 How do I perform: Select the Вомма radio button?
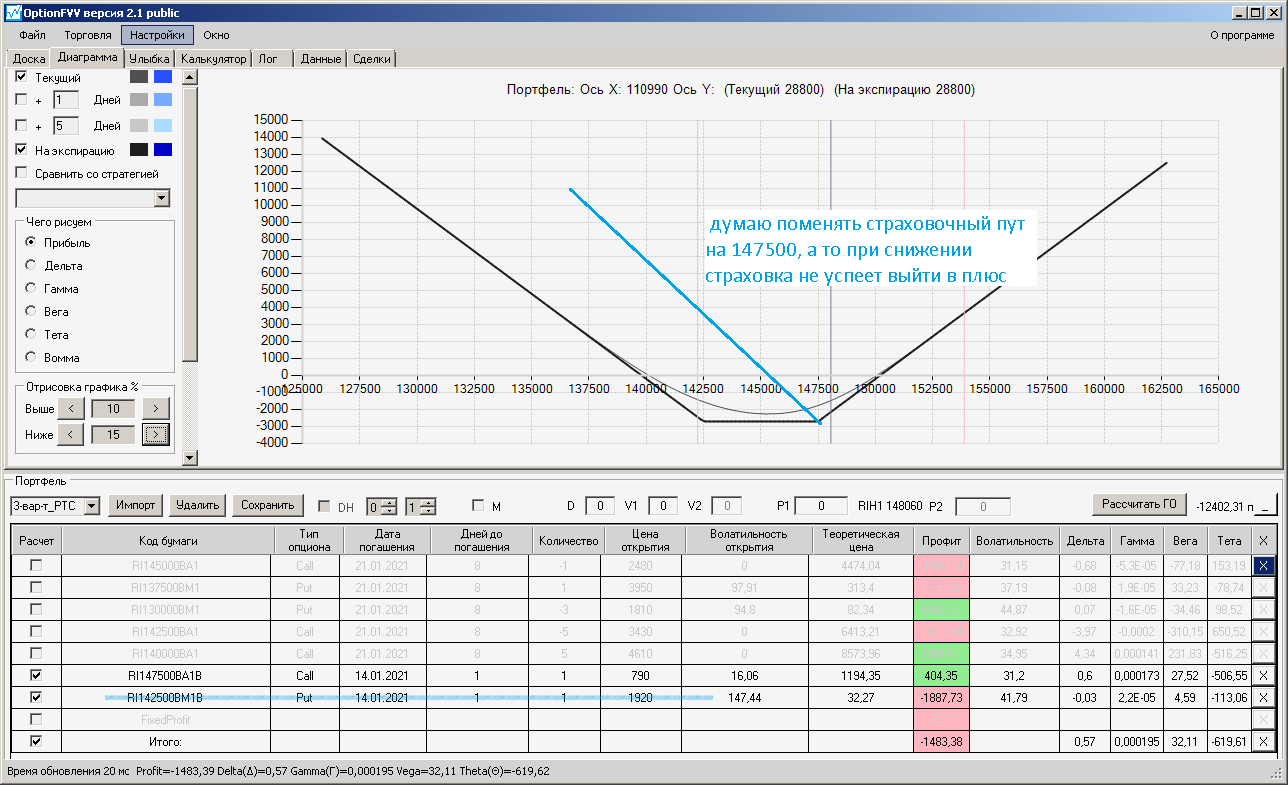(x=31, y=358)
